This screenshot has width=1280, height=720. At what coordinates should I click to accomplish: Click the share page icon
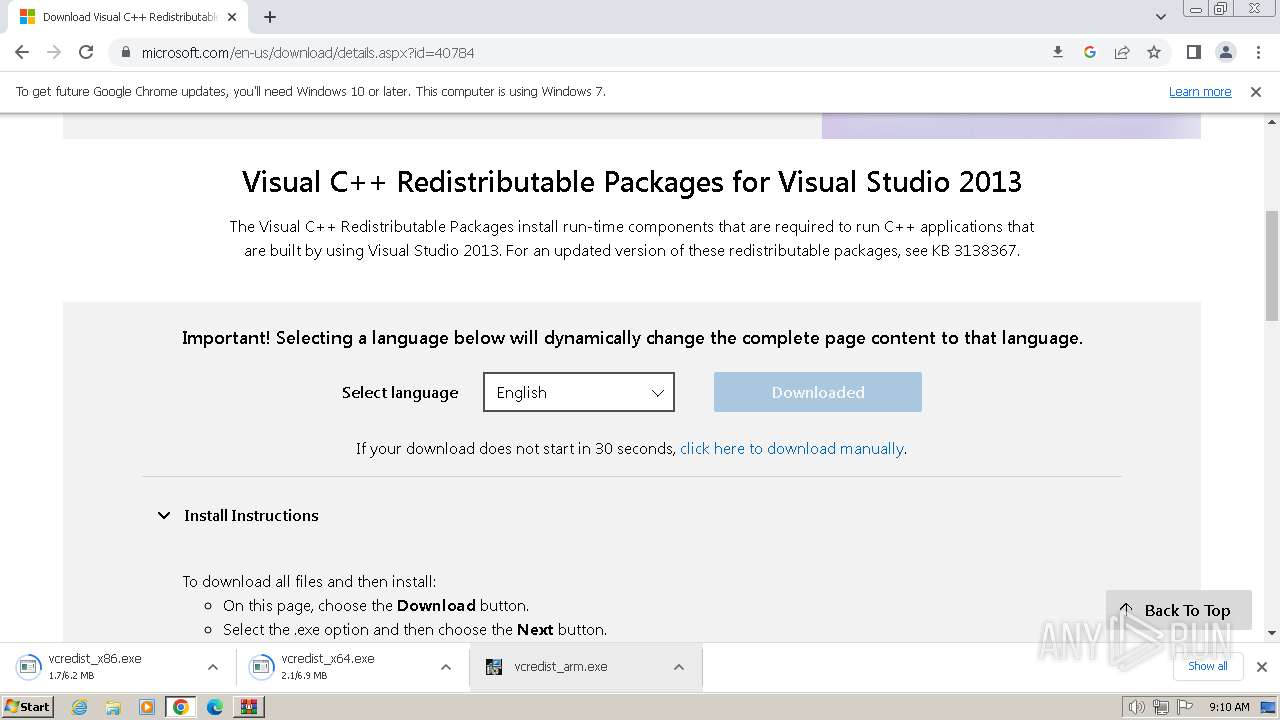click(1122, 52)
